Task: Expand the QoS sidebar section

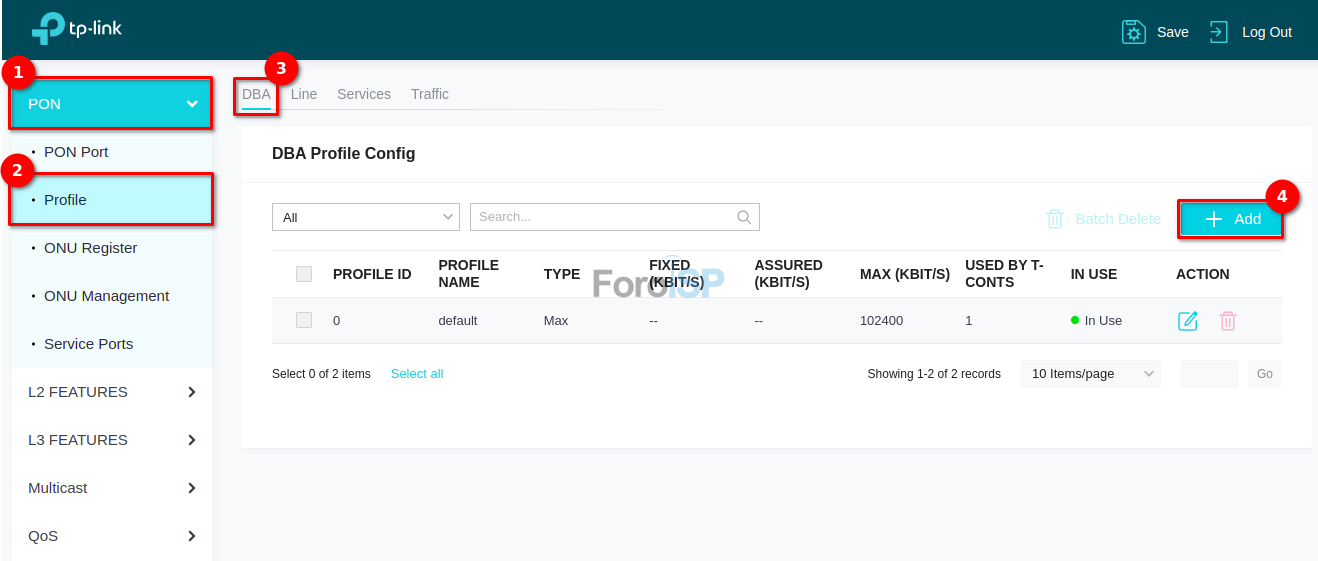Action: 112,536
